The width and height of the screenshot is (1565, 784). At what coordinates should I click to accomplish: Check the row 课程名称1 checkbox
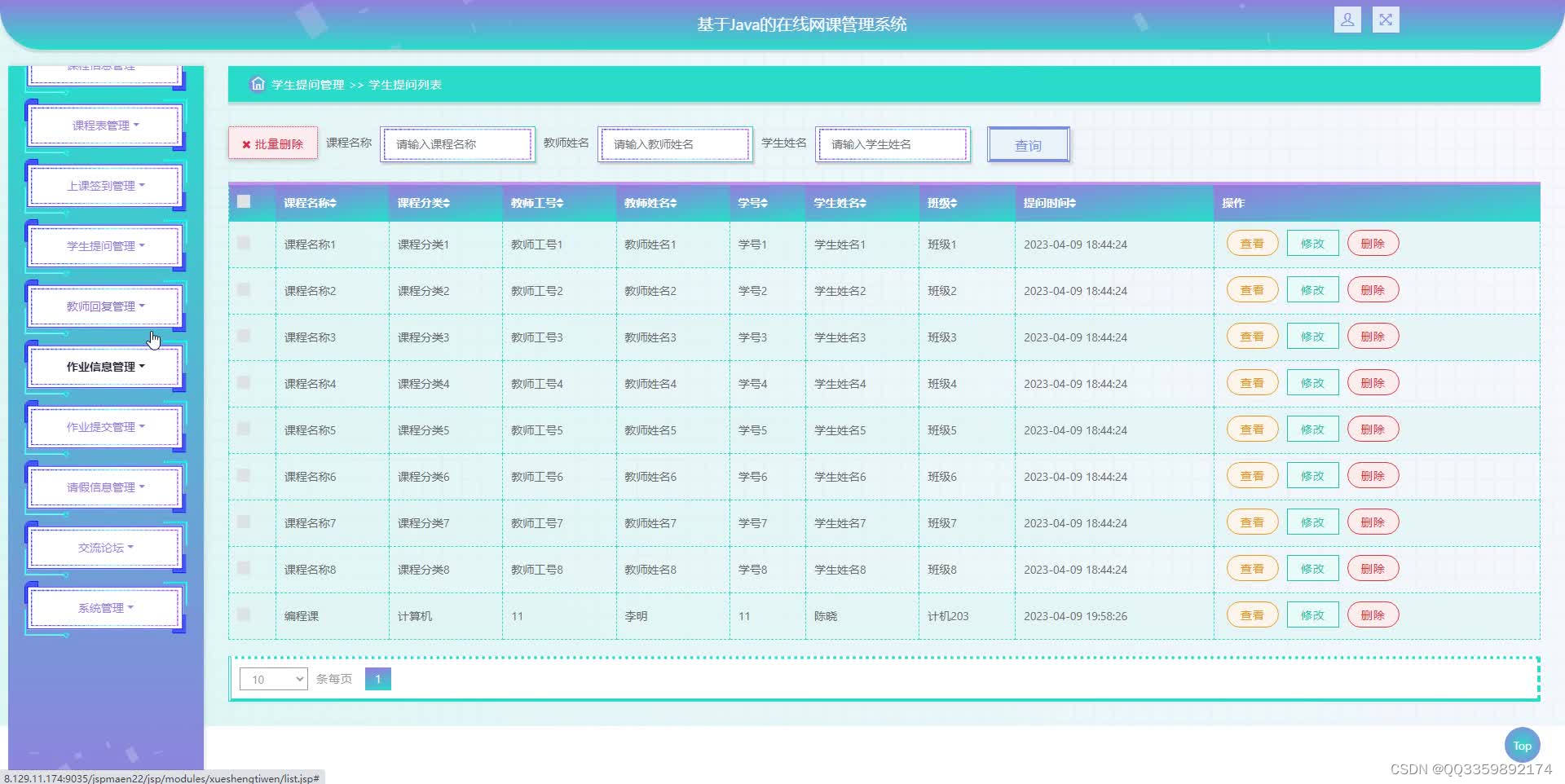click(244, 243)
